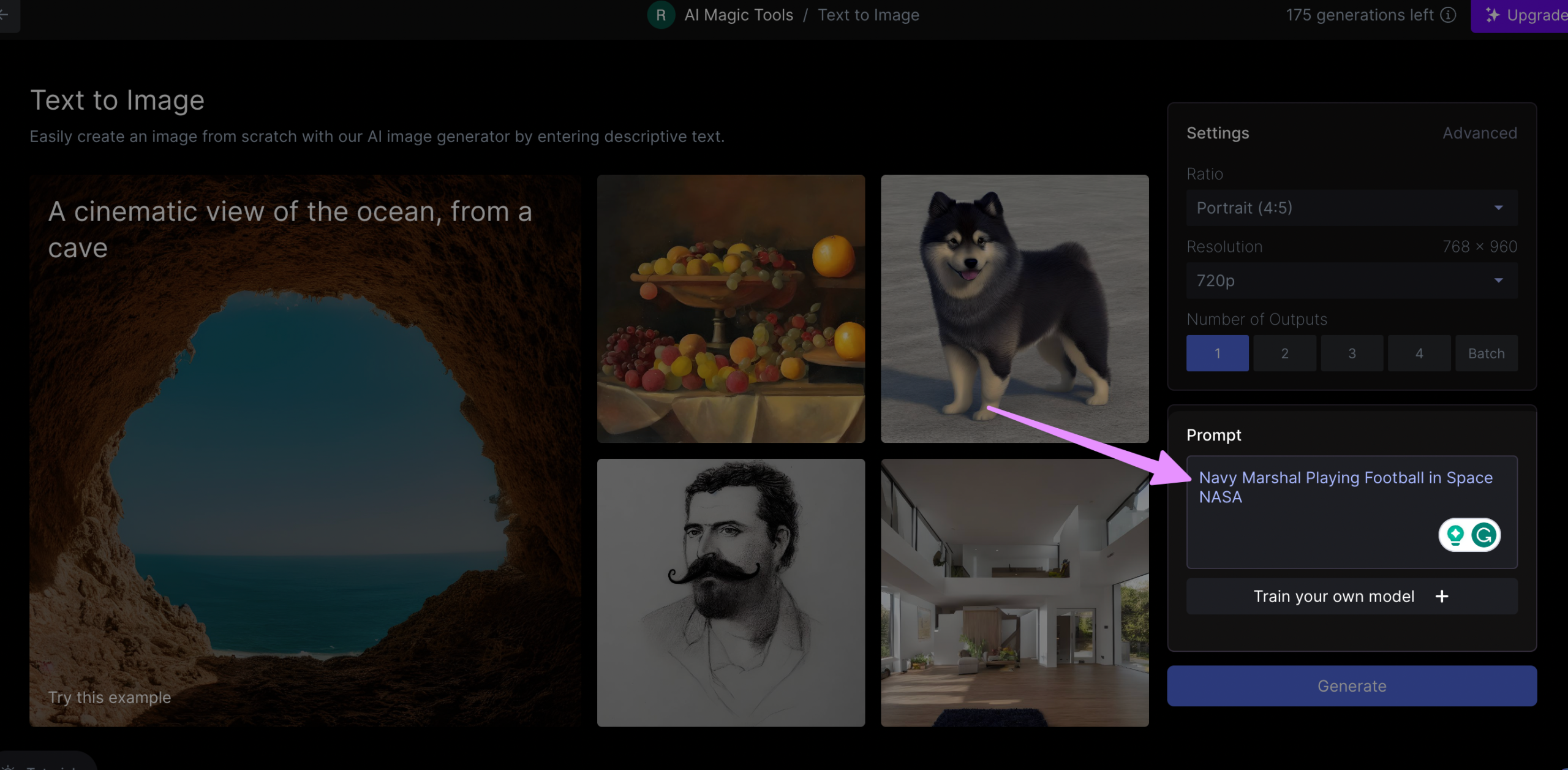Click the Upgrade sparkle icon
Image resolution: width=1568 pixels, height=770 pixels.
[1492, 15]
